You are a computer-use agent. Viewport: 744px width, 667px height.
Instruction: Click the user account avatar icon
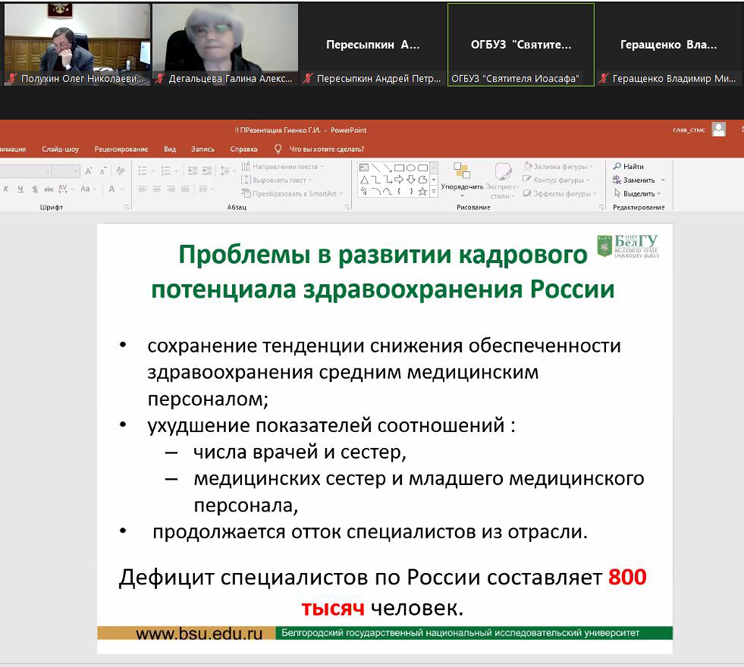718,129
